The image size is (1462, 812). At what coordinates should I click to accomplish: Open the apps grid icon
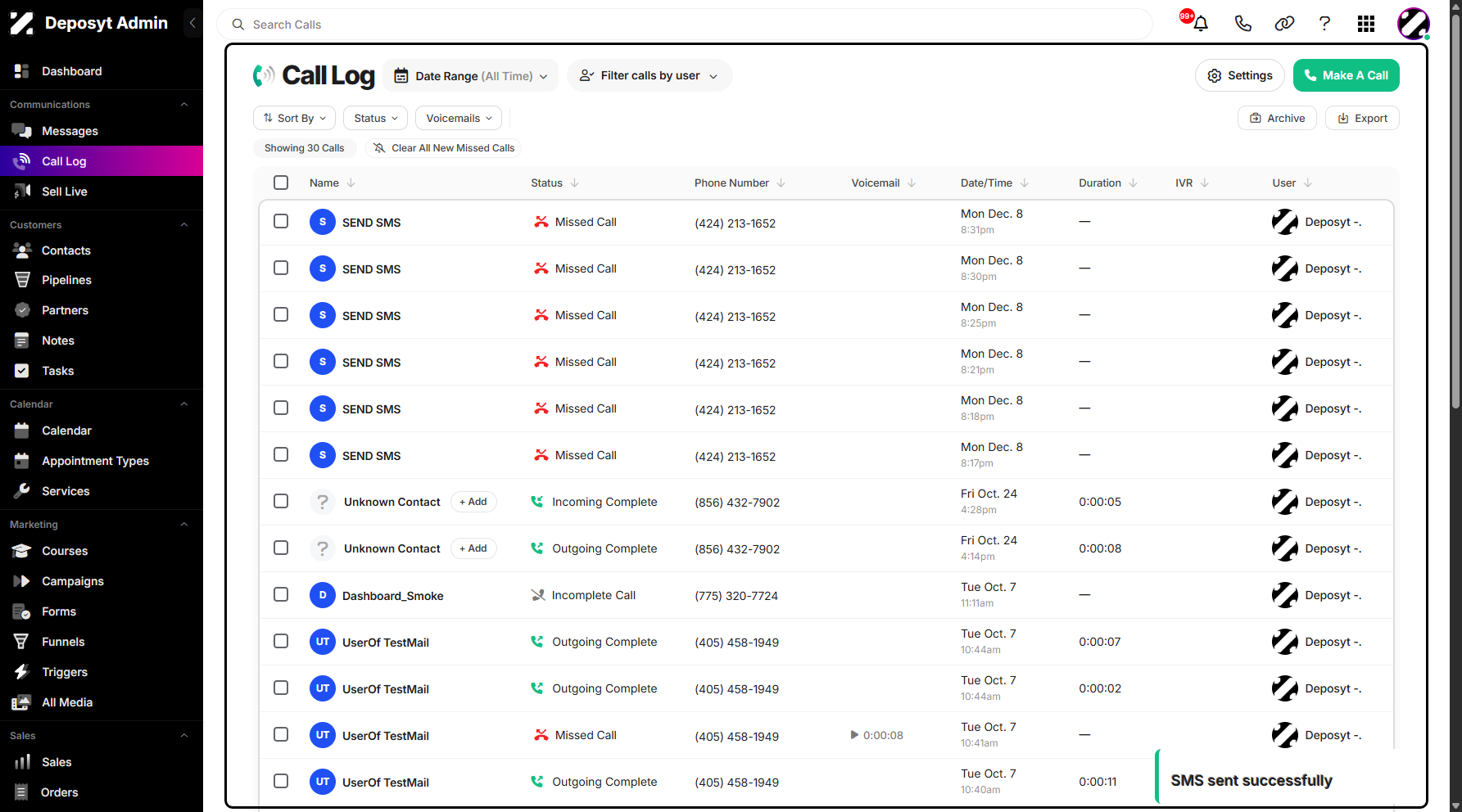click(1366, 24)
